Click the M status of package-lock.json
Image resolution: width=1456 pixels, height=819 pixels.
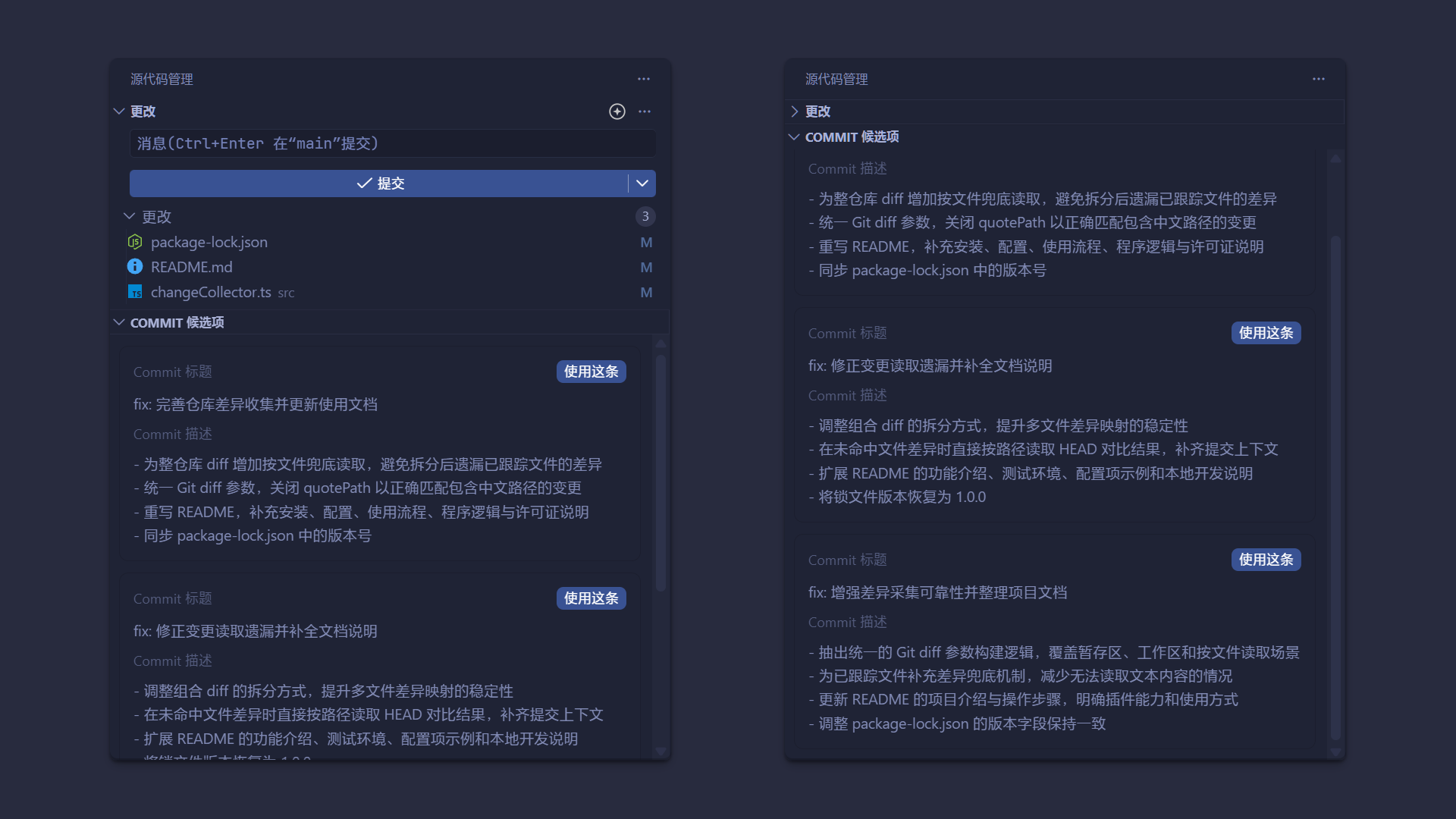[x=646, y=243]
